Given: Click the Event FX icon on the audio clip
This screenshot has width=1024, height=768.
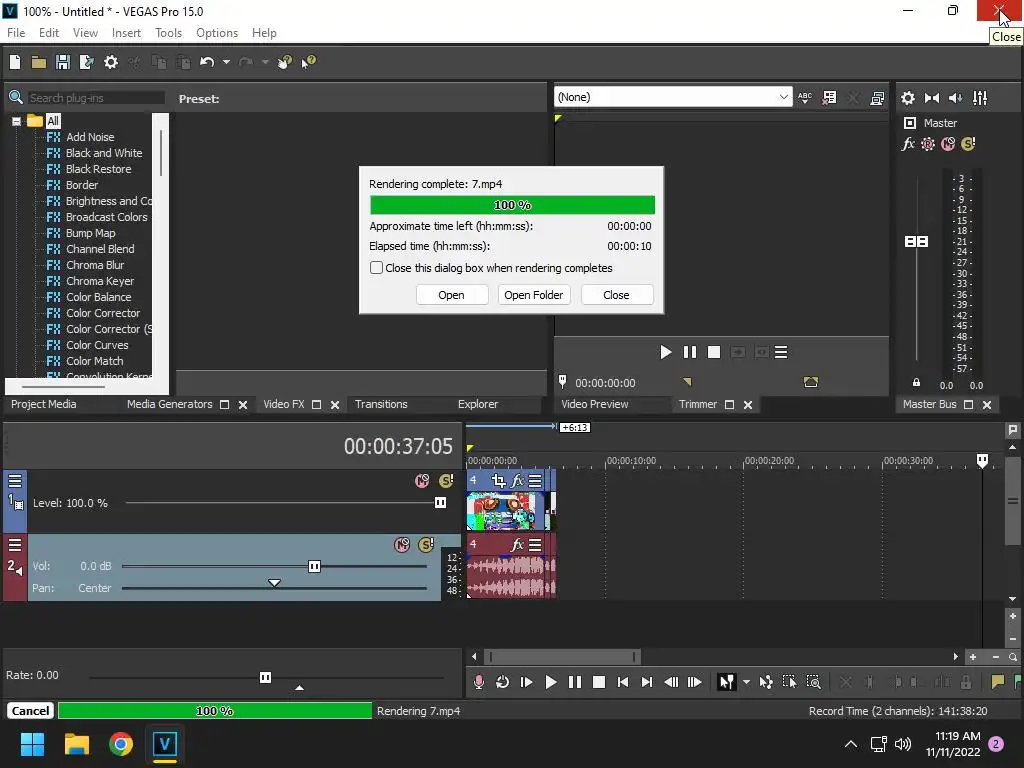Looking at the screenshot, I should pyautogui.click(x=517, y=545).
